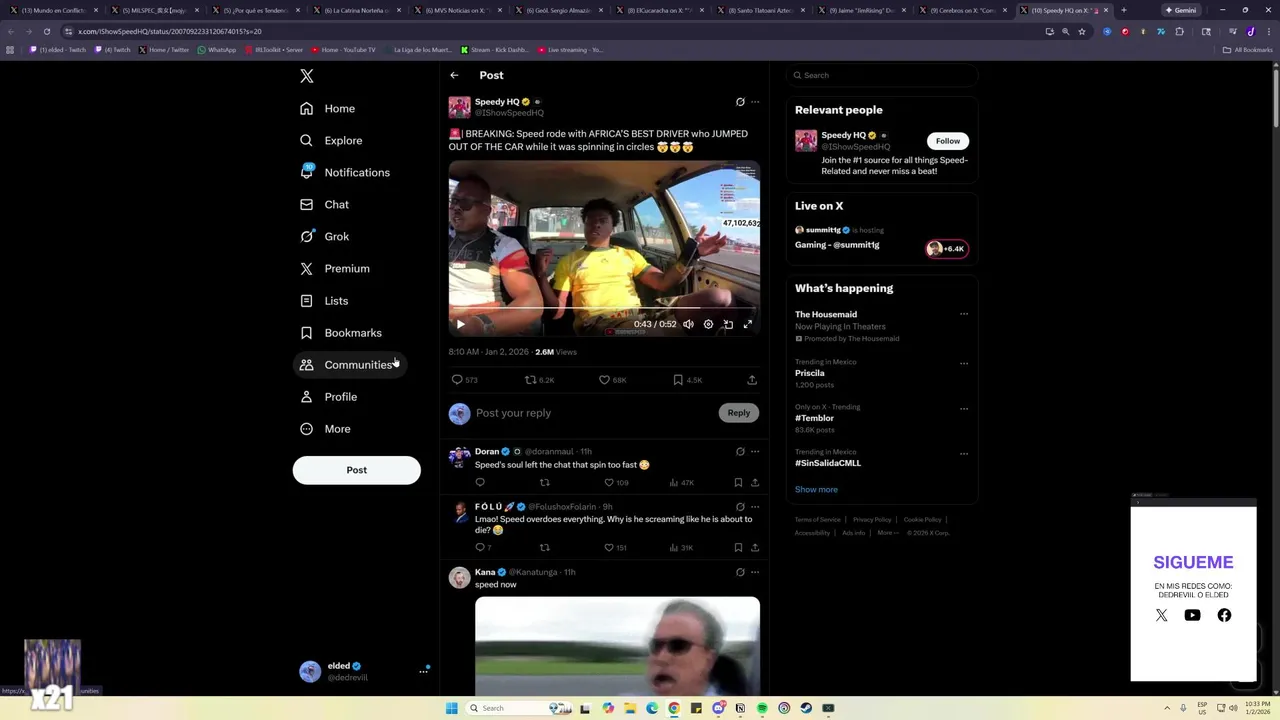The image size is (1280, 720).
Task: Click Show more under What's happening
Action: (x=816, y=489)
